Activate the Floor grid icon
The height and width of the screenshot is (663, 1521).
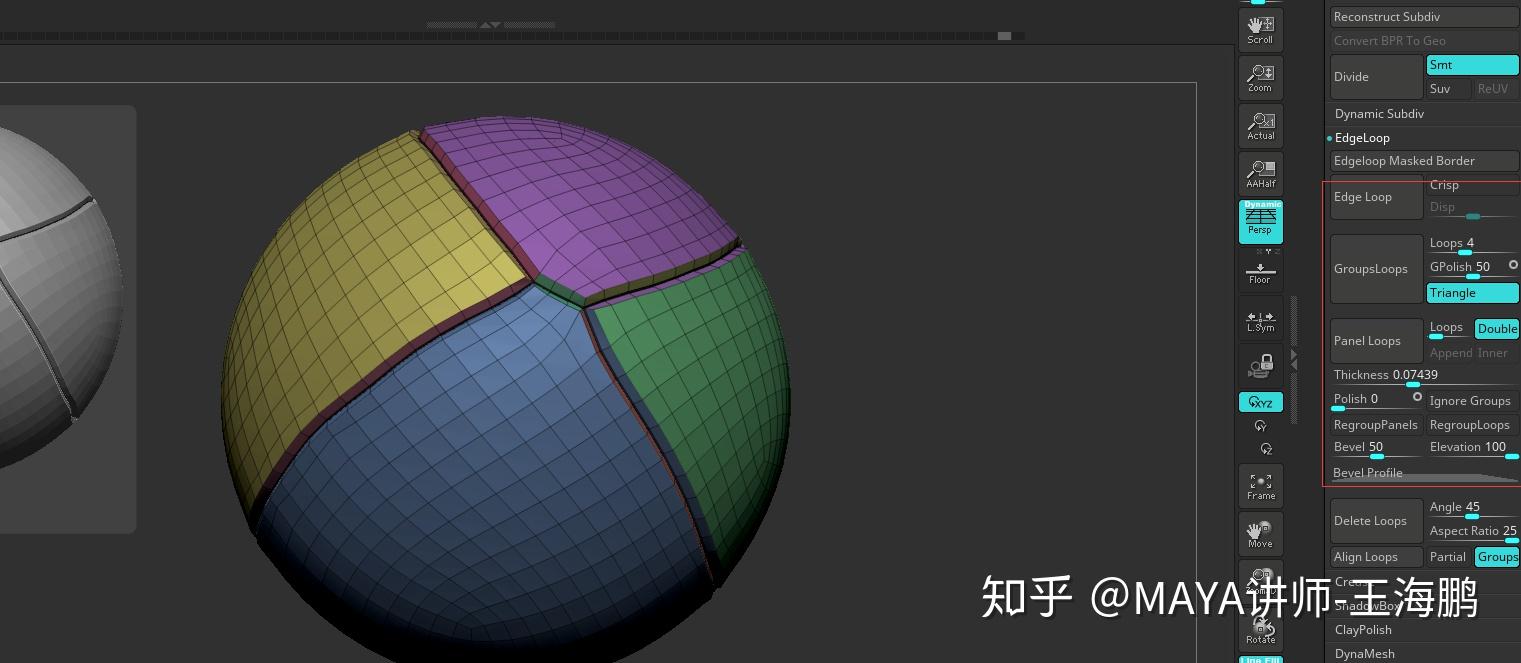(1259, 270)
